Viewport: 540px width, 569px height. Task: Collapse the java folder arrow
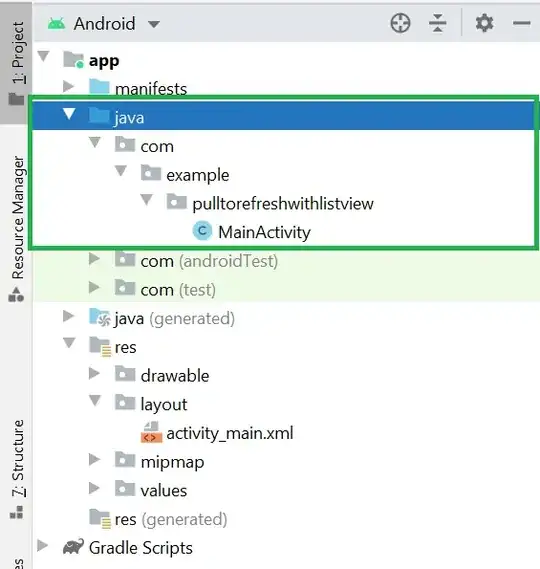[x=69, y=114]
